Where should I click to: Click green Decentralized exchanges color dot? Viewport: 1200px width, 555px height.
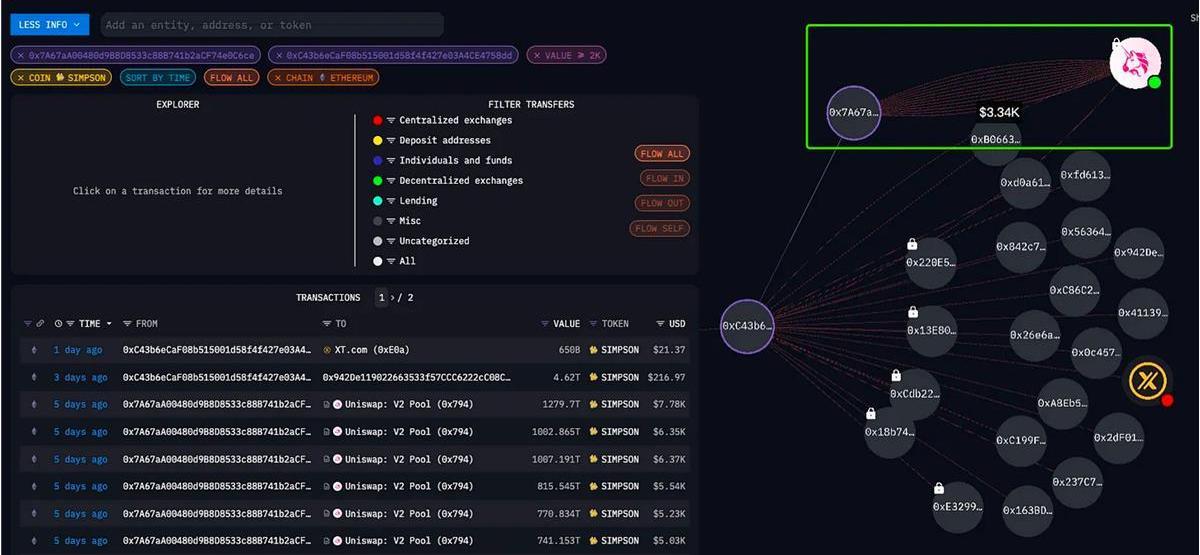[377, 181]
